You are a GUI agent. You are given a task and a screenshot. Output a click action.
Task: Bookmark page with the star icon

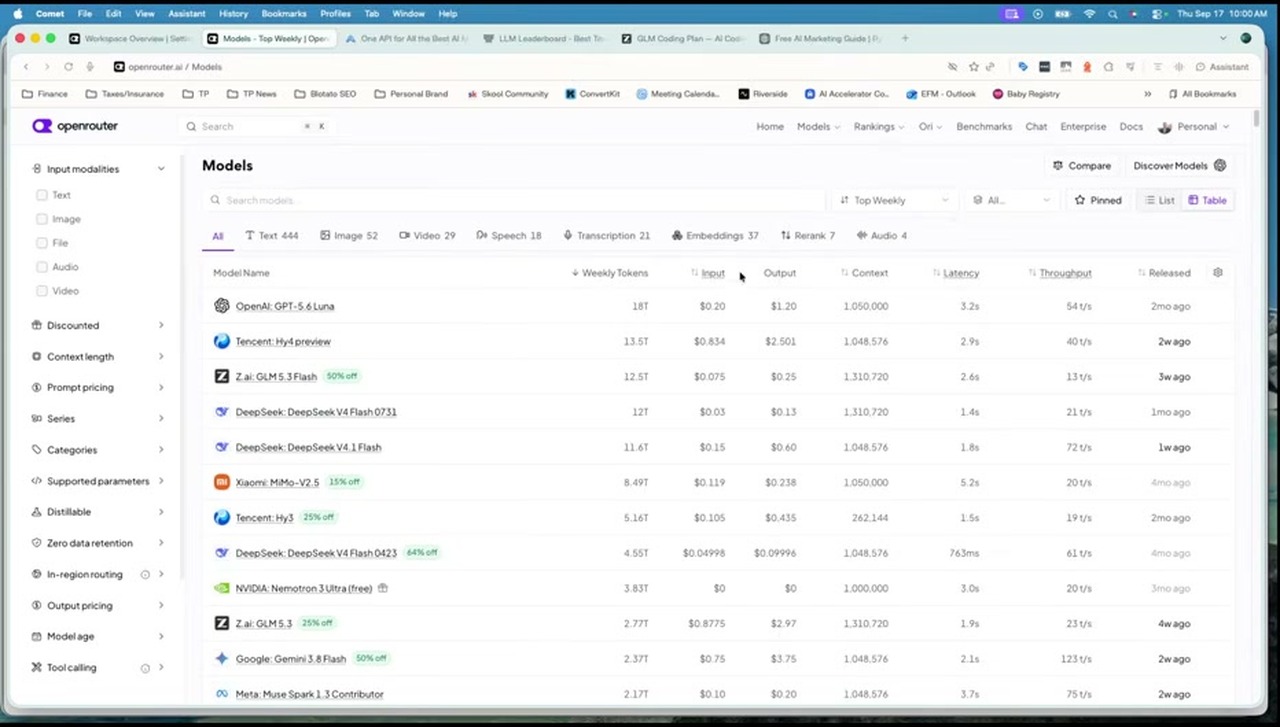point(973,67)
